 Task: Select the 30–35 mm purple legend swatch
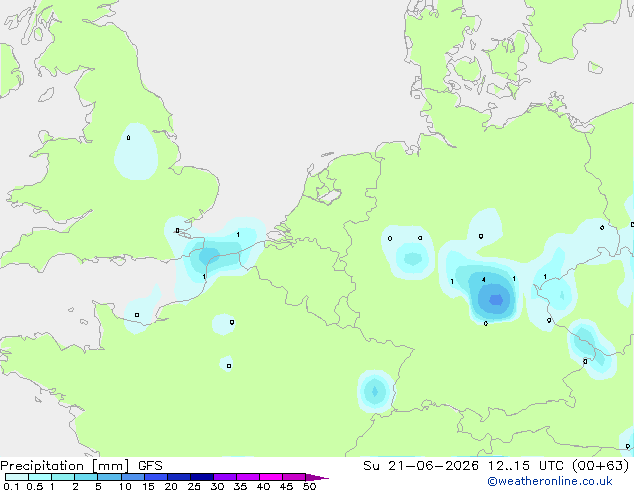pyautogui.click(x=224, y=477)
